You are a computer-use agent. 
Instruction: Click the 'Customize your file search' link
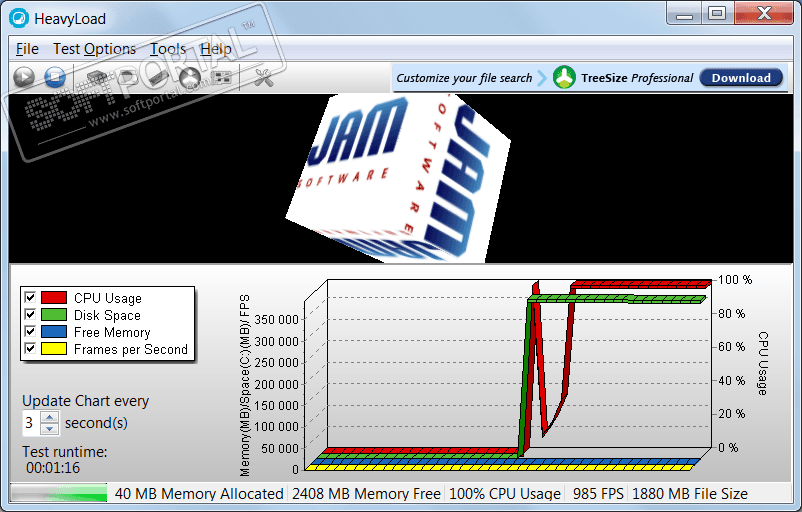pos(464,78)
